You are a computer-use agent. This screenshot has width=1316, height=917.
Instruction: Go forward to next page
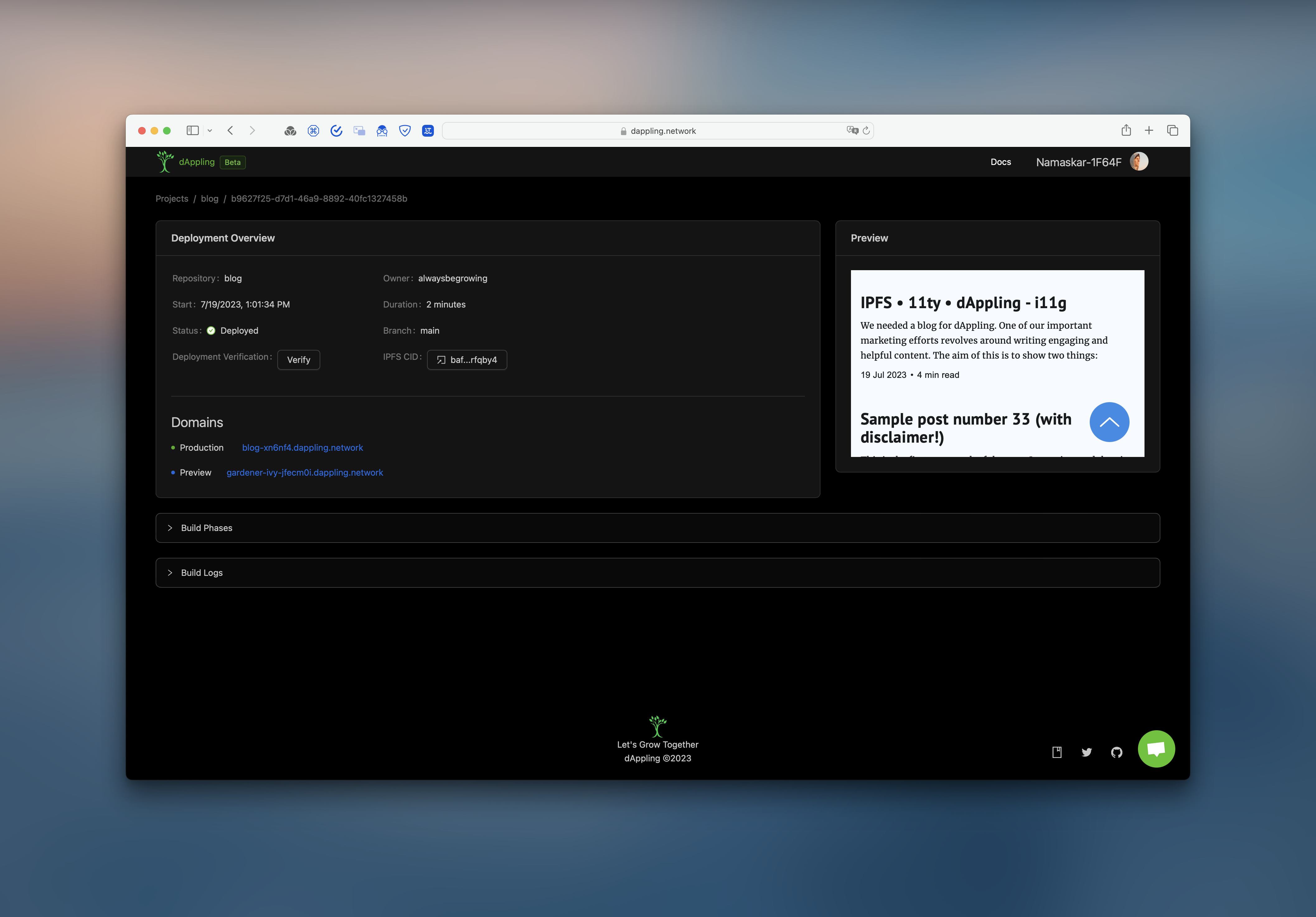[x=252, y=131]
